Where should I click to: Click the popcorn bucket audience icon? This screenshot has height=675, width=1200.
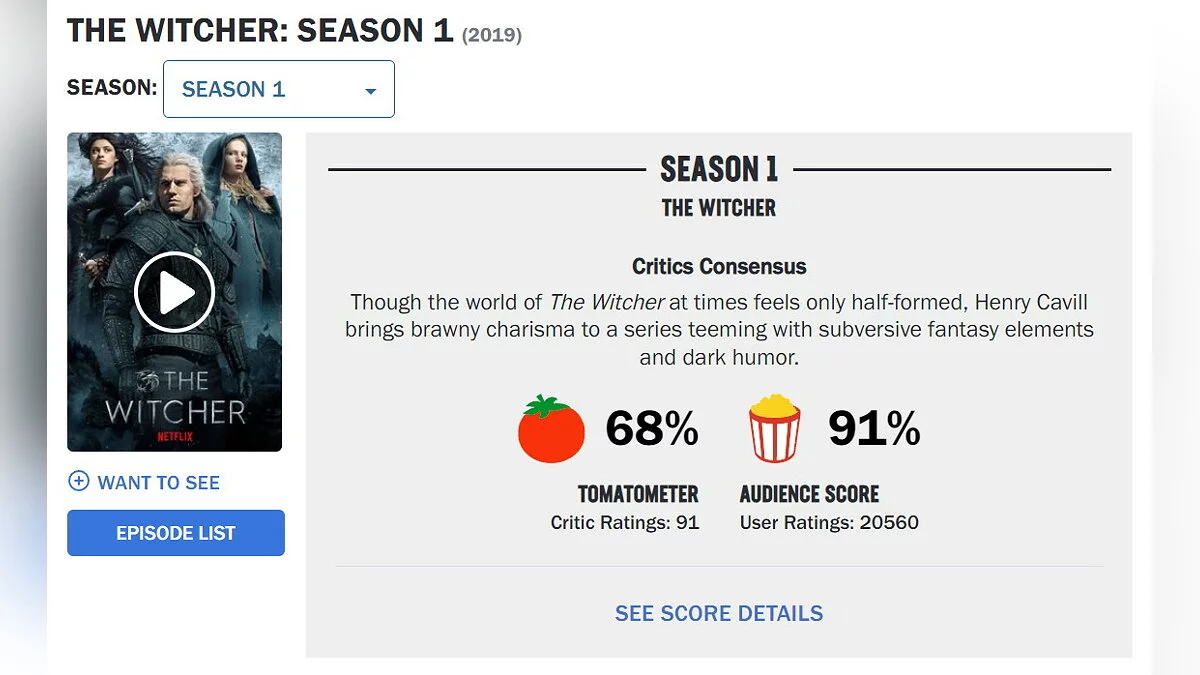(x=774, y=429)
